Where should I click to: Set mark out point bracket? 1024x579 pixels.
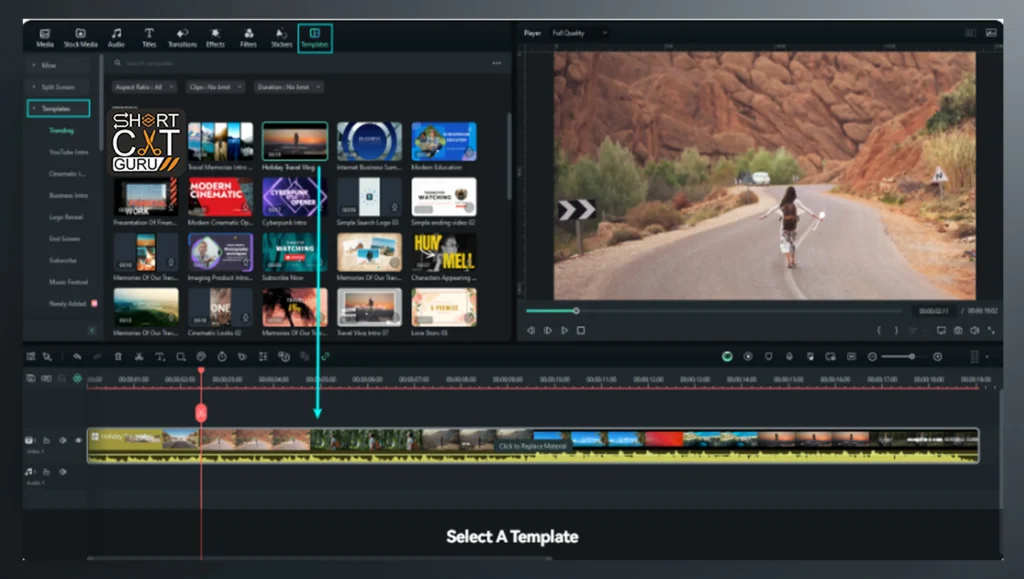pos(896,331)
